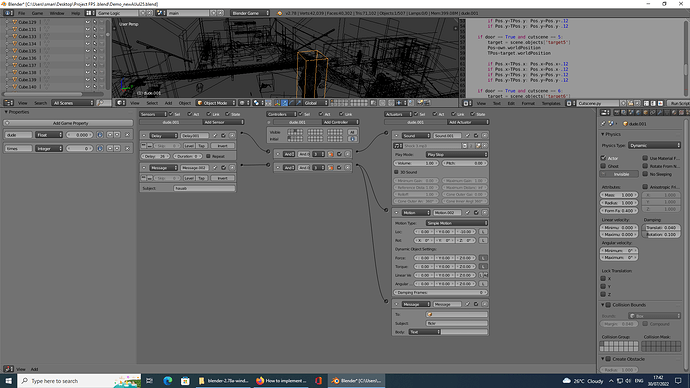Click the Invert button in Delay sensor

(x=223, y=146)
